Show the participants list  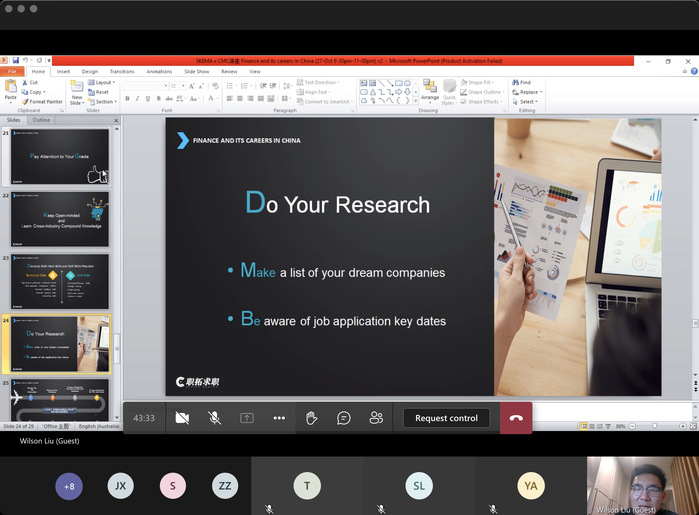point(376,418)
